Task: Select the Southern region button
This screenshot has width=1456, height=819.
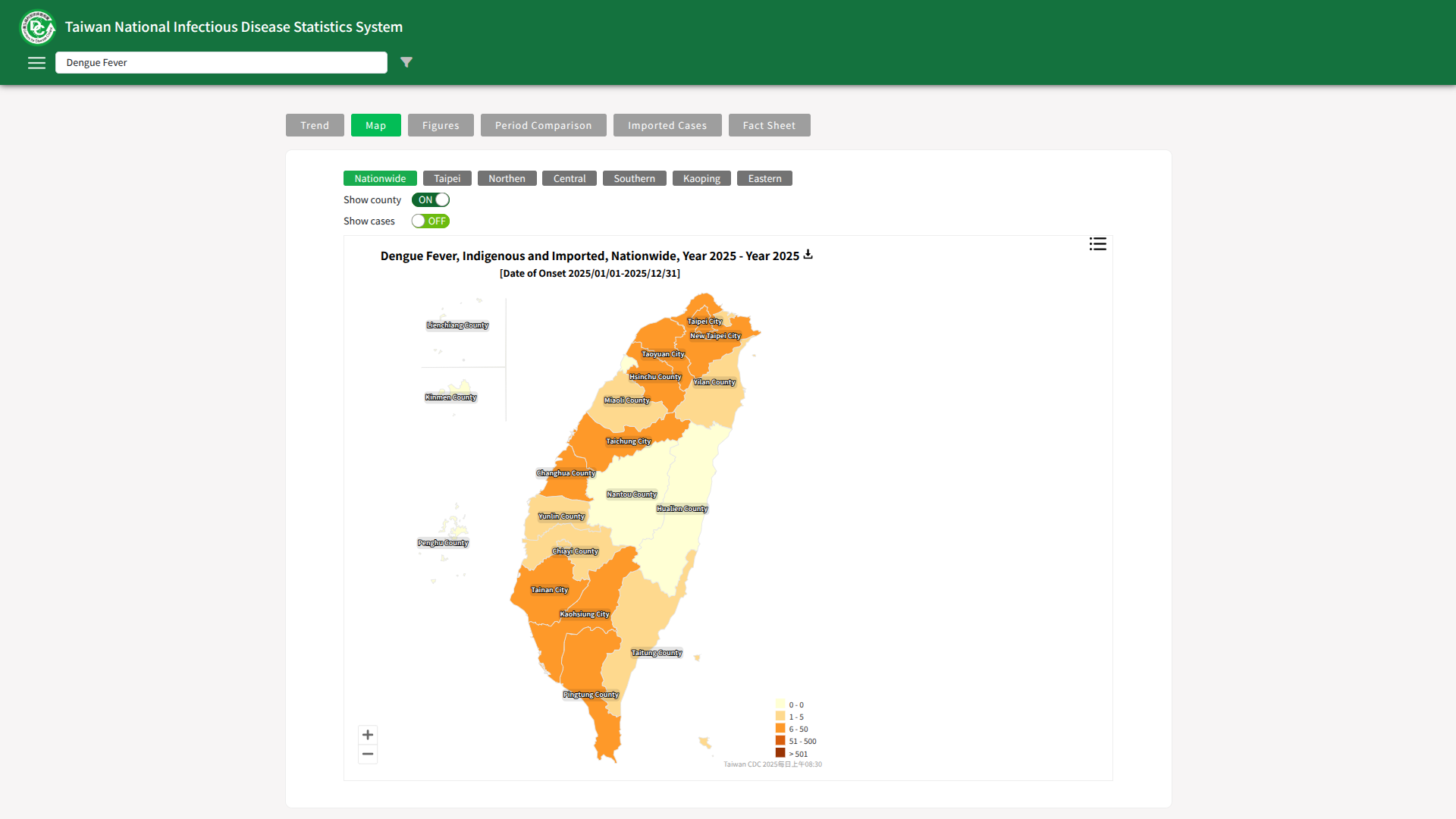Action: 634,179
